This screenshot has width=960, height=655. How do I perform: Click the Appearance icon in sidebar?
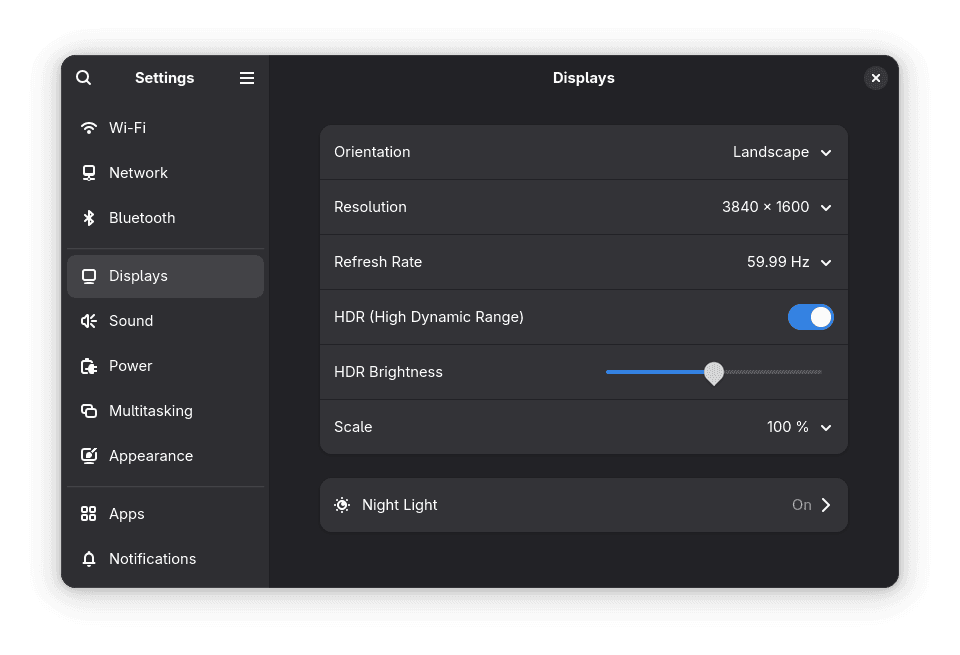(x=89, y=456)
